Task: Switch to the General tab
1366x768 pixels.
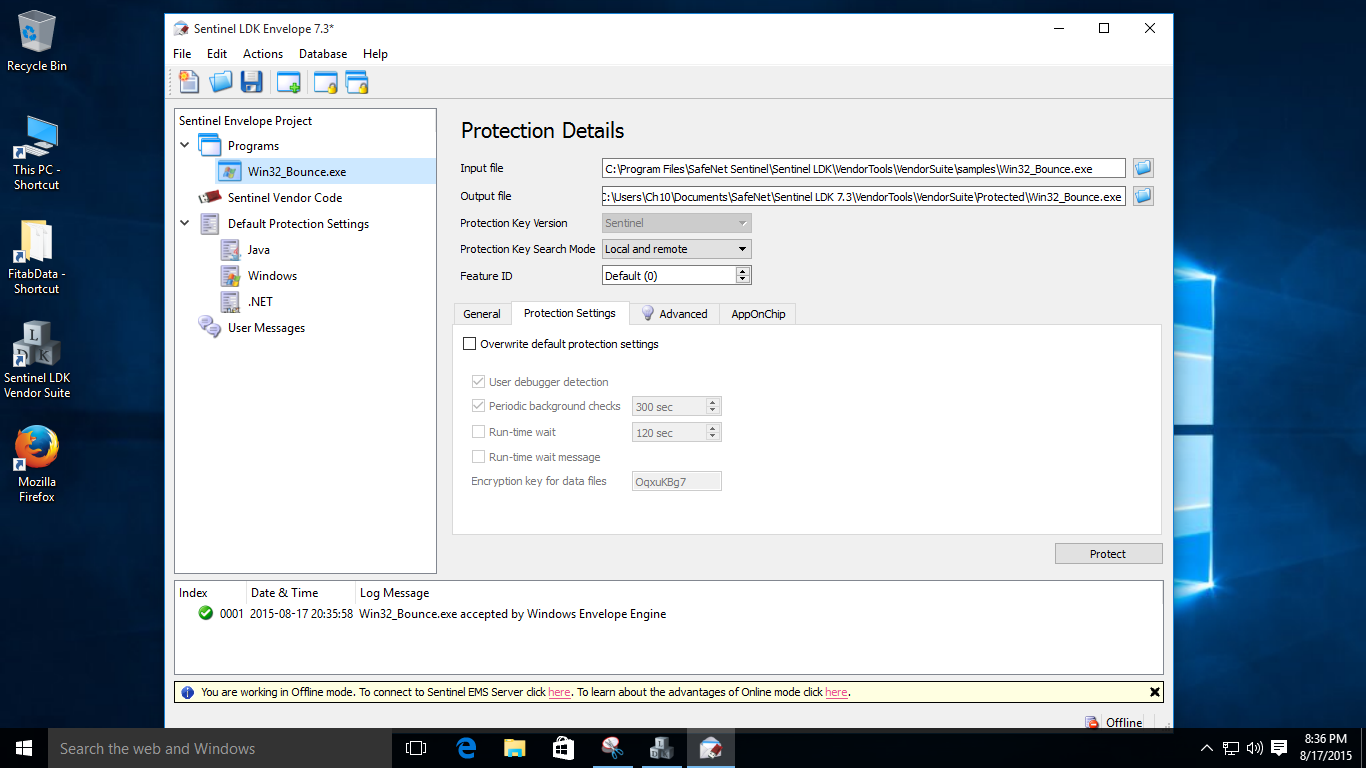Action: (x=482, y=314)
